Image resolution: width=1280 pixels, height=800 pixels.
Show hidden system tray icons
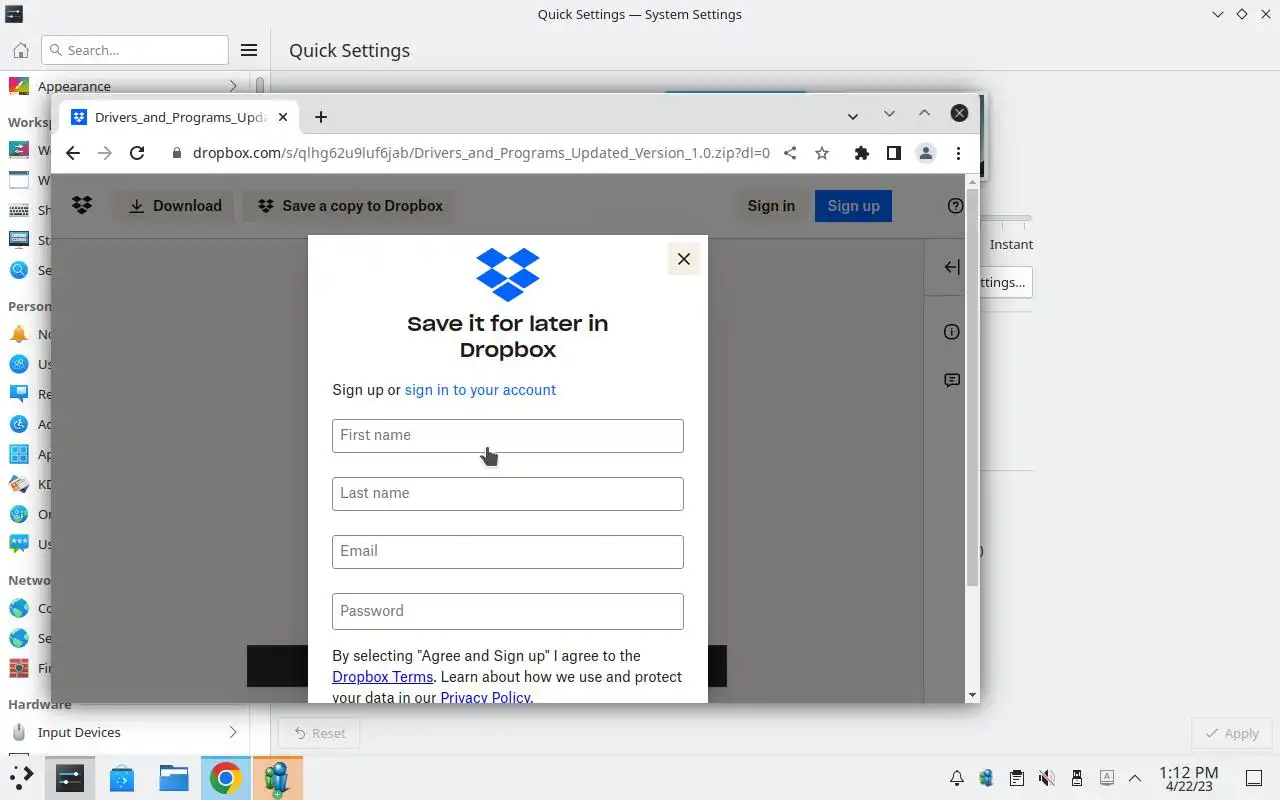coord(1135,778)
